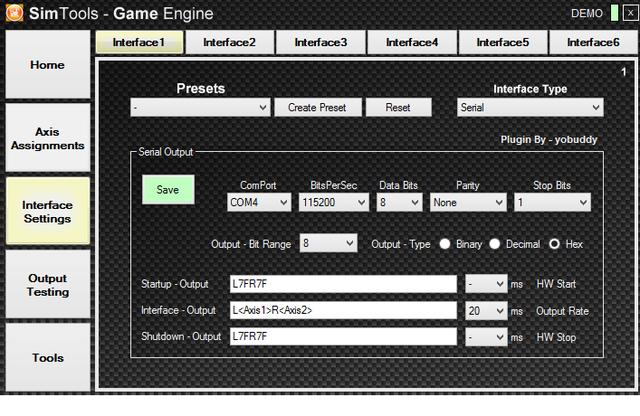
Task: Click the DEMO label in title bar
Action: coord(587,13)
